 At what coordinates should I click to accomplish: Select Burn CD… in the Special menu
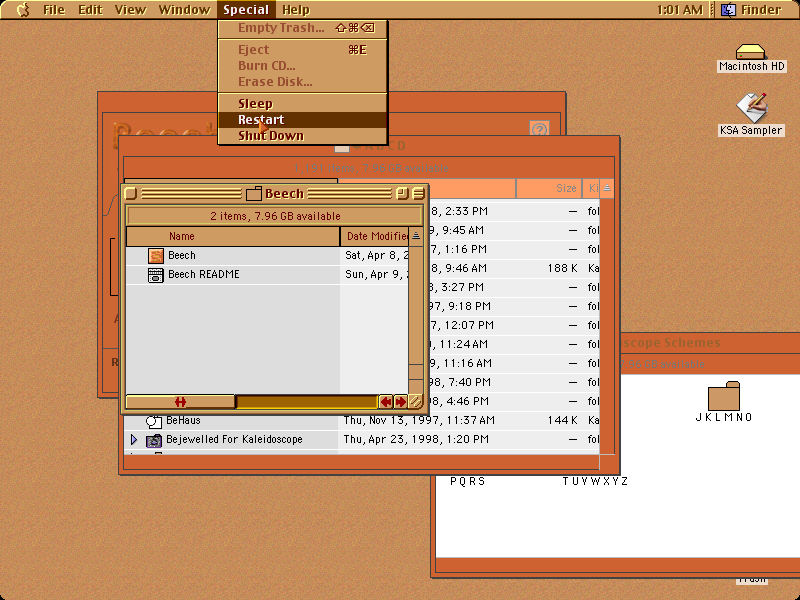(x=303, y=65)
